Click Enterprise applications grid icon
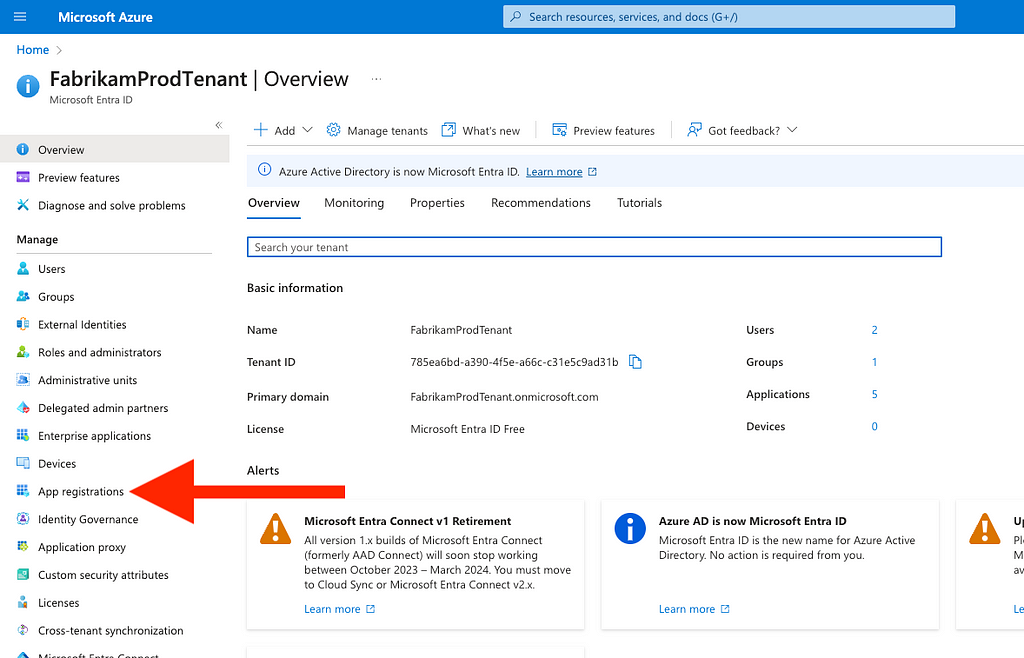Image resolution: width=1024 pixels, height=658 pixels. [23, 435]
